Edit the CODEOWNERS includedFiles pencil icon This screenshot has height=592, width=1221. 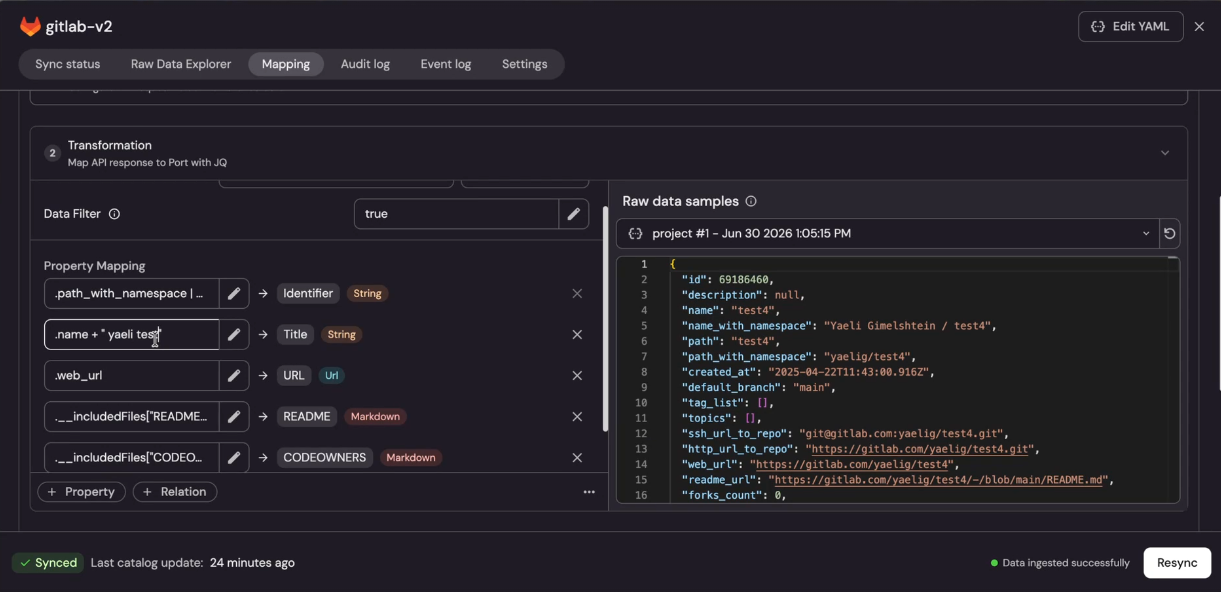[x=234, y=458]
